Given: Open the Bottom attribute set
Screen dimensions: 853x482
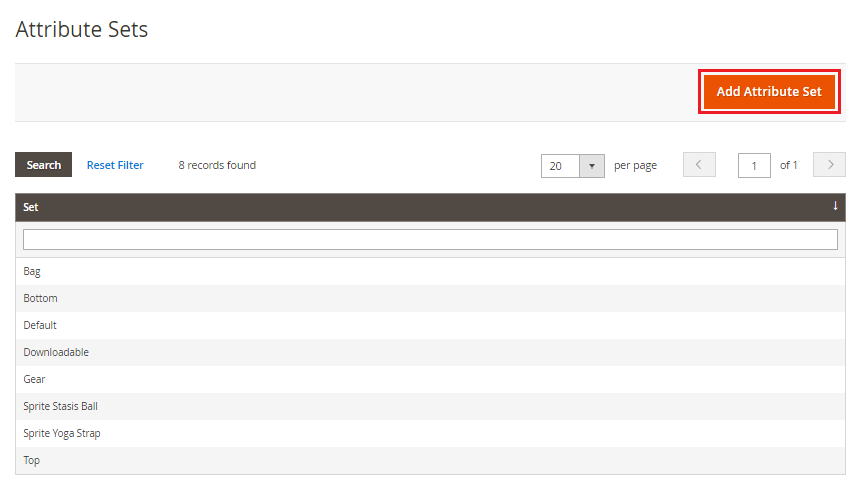Looking at the screenshot, I should point(40,298).
